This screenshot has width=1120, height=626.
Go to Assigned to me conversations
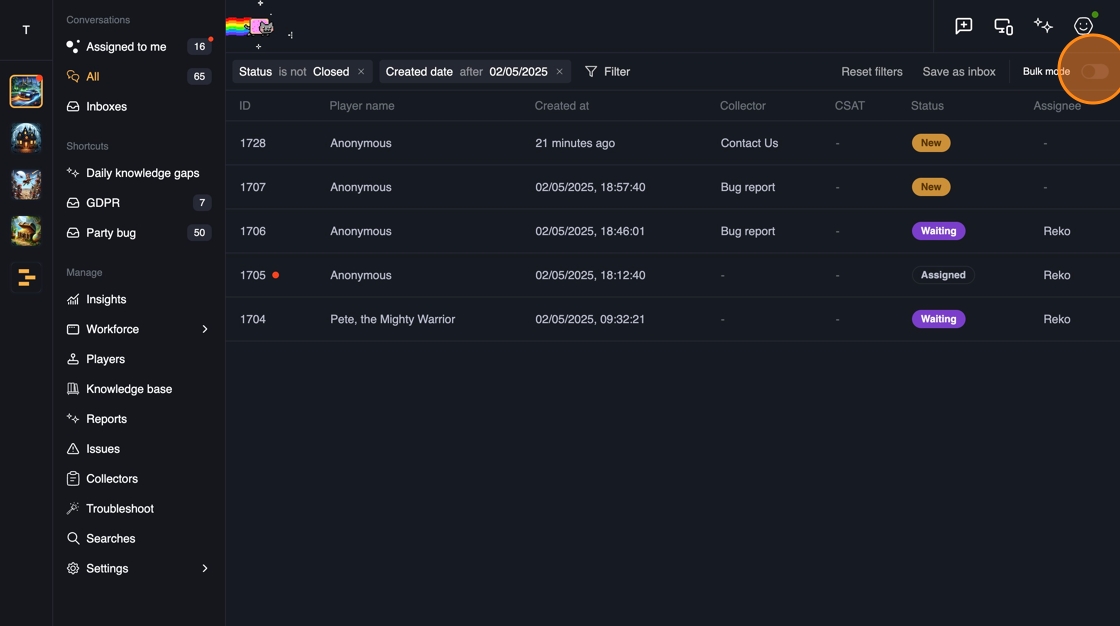[126, 47]
